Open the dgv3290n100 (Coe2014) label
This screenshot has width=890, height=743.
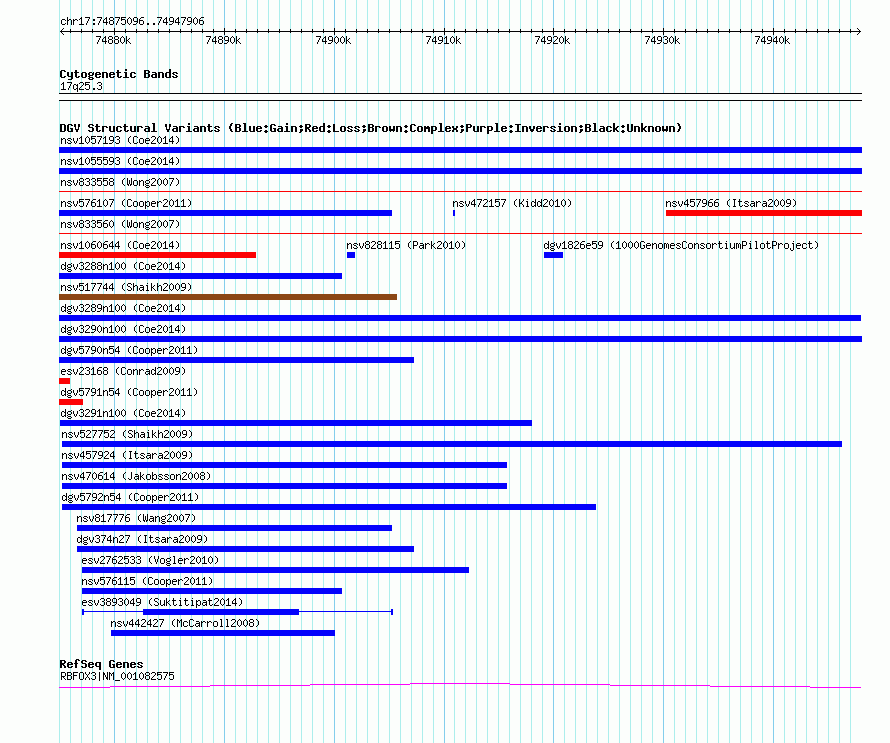point(123,329)
